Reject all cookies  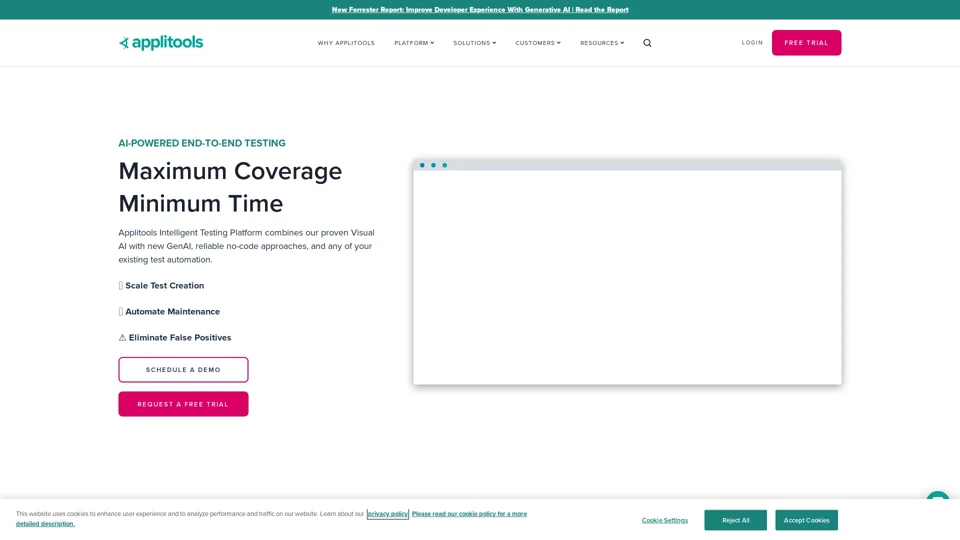coord(735,520)
